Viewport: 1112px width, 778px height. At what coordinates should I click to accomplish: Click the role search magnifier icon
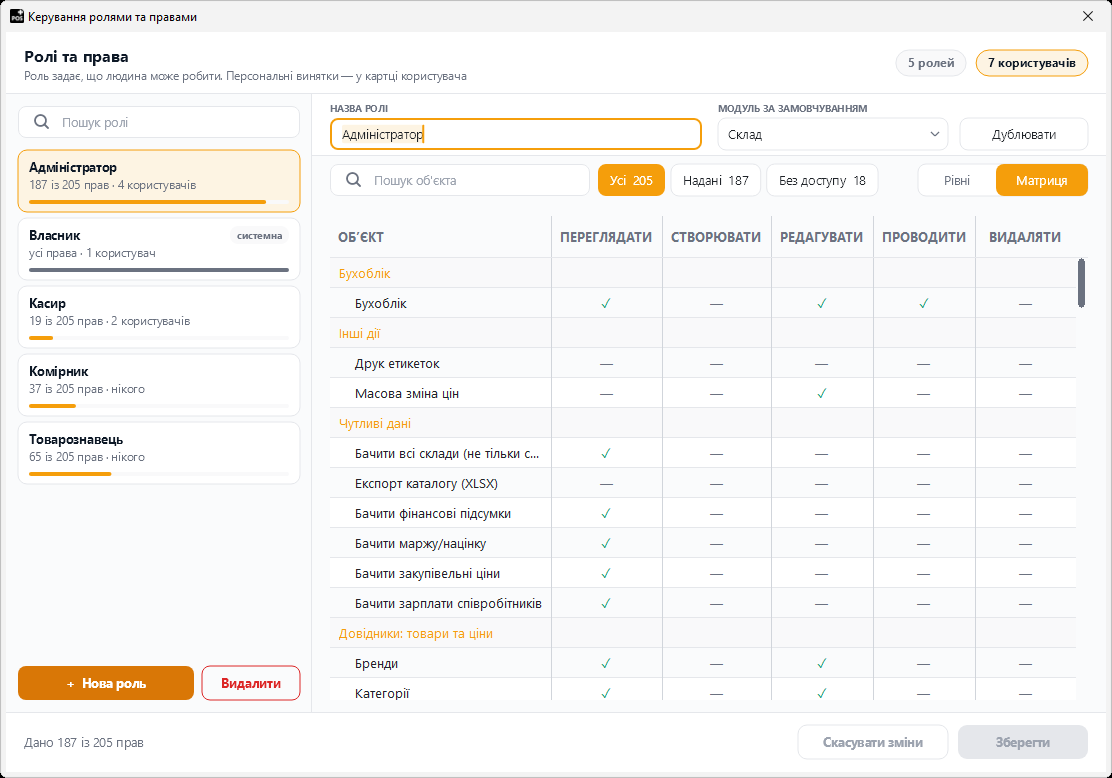click(x=42, y=122)
